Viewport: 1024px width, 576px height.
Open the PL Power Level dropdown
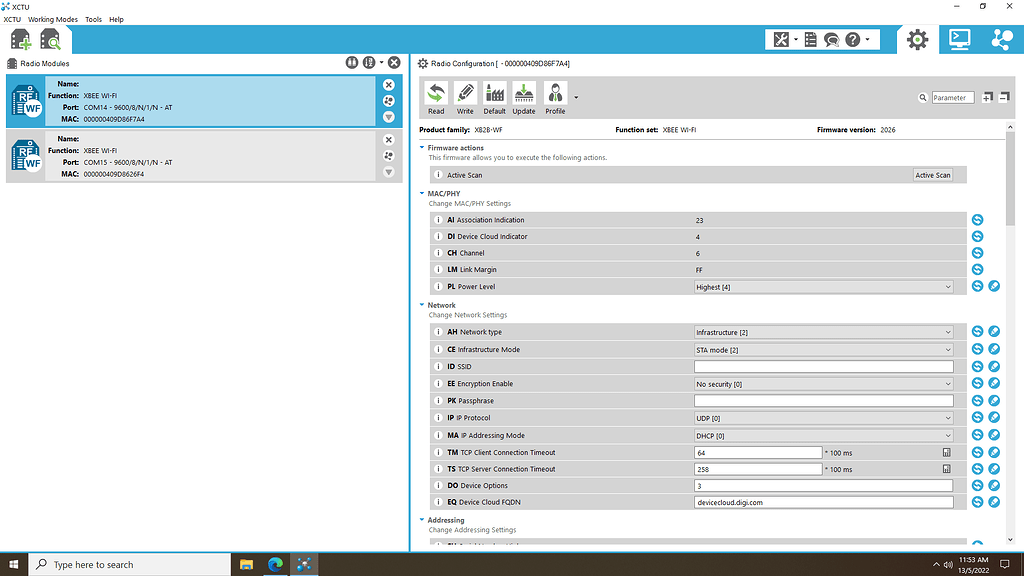coord(824,287)
